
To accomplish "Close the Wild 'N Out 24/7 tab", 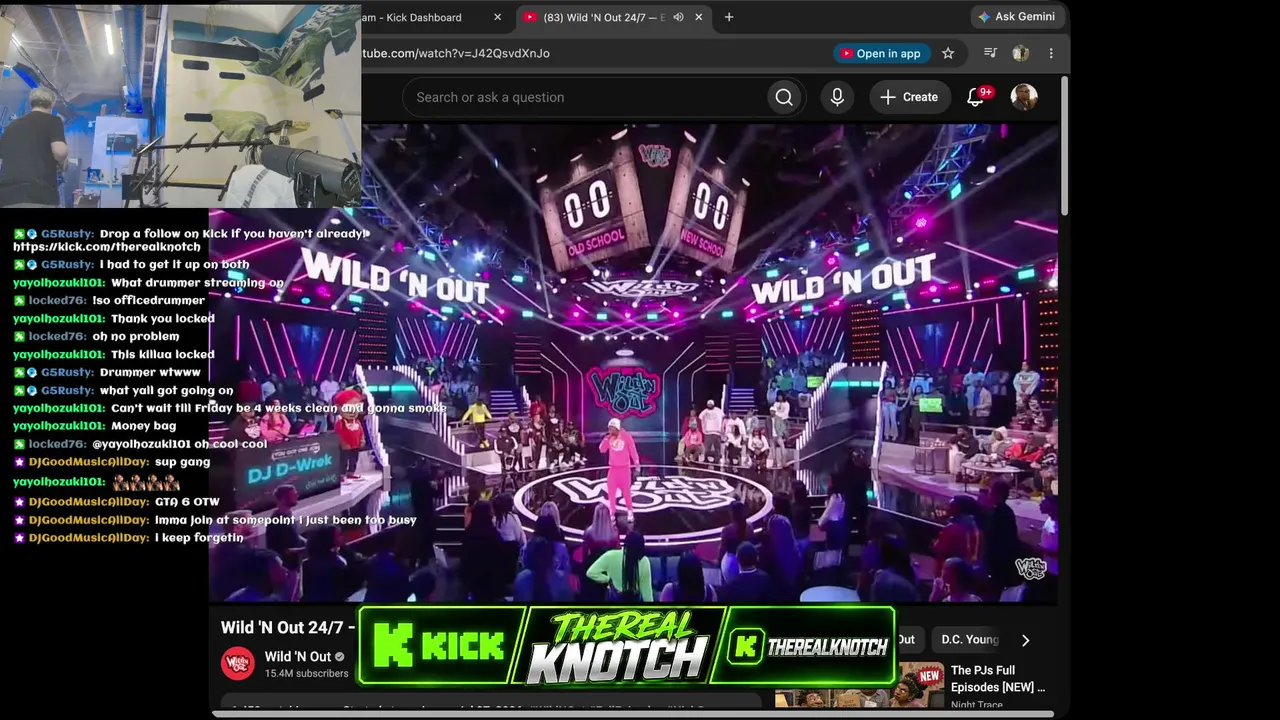I will click(x=699, y=17).
